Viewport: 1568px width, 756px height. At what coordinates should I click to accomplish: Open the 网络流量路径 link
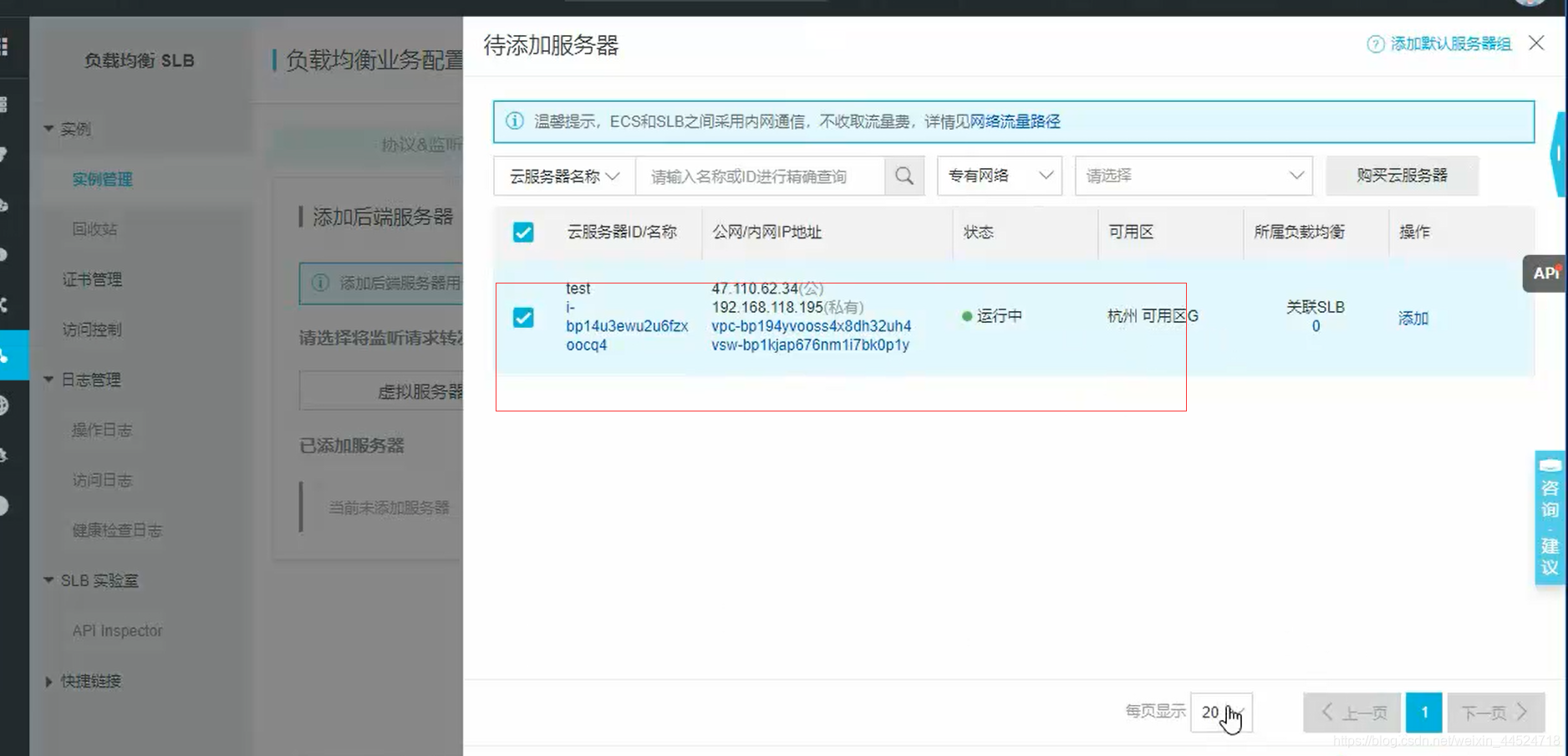point(1015,121)
